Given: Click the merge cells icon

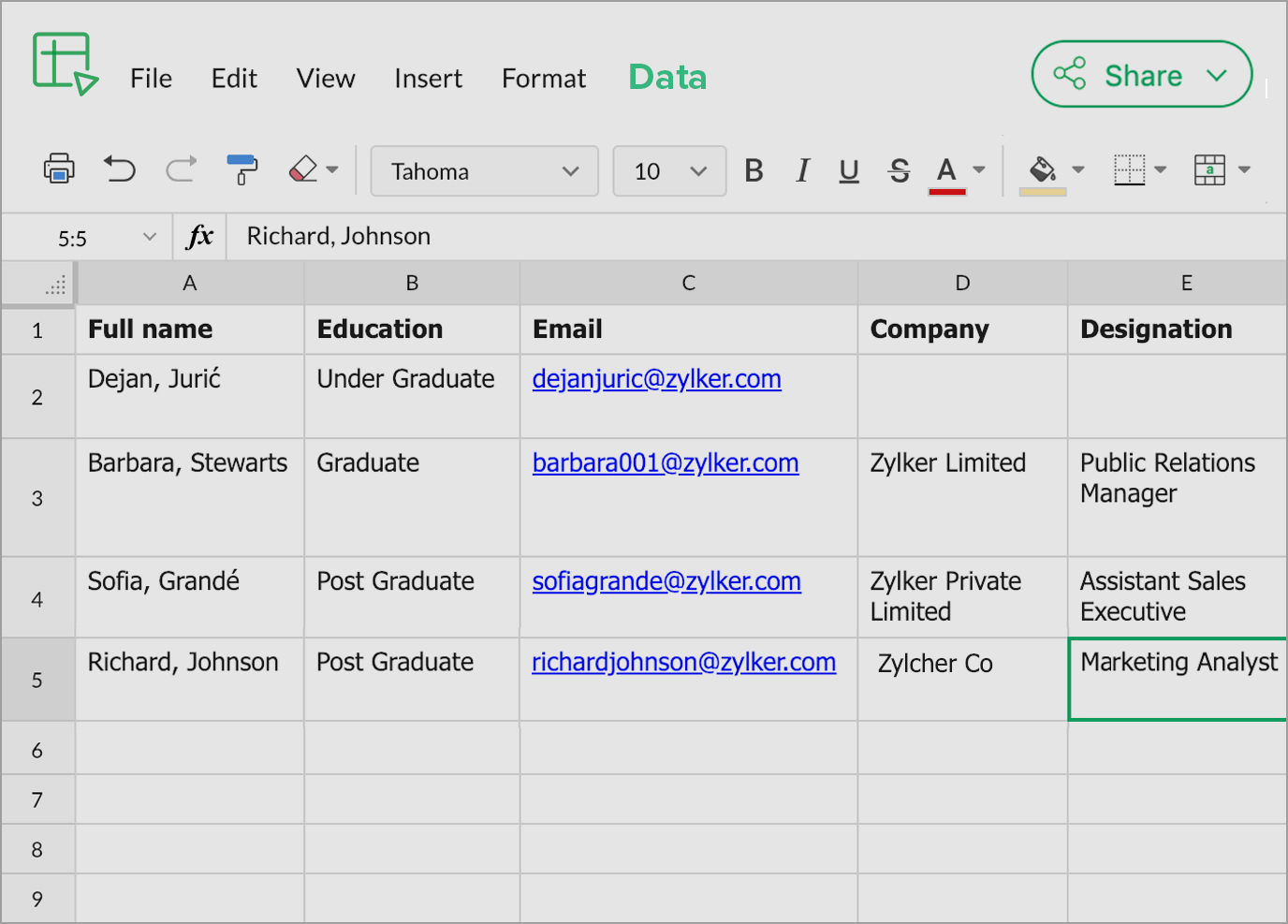Looking at the screenshot, I should point(1209,170).
